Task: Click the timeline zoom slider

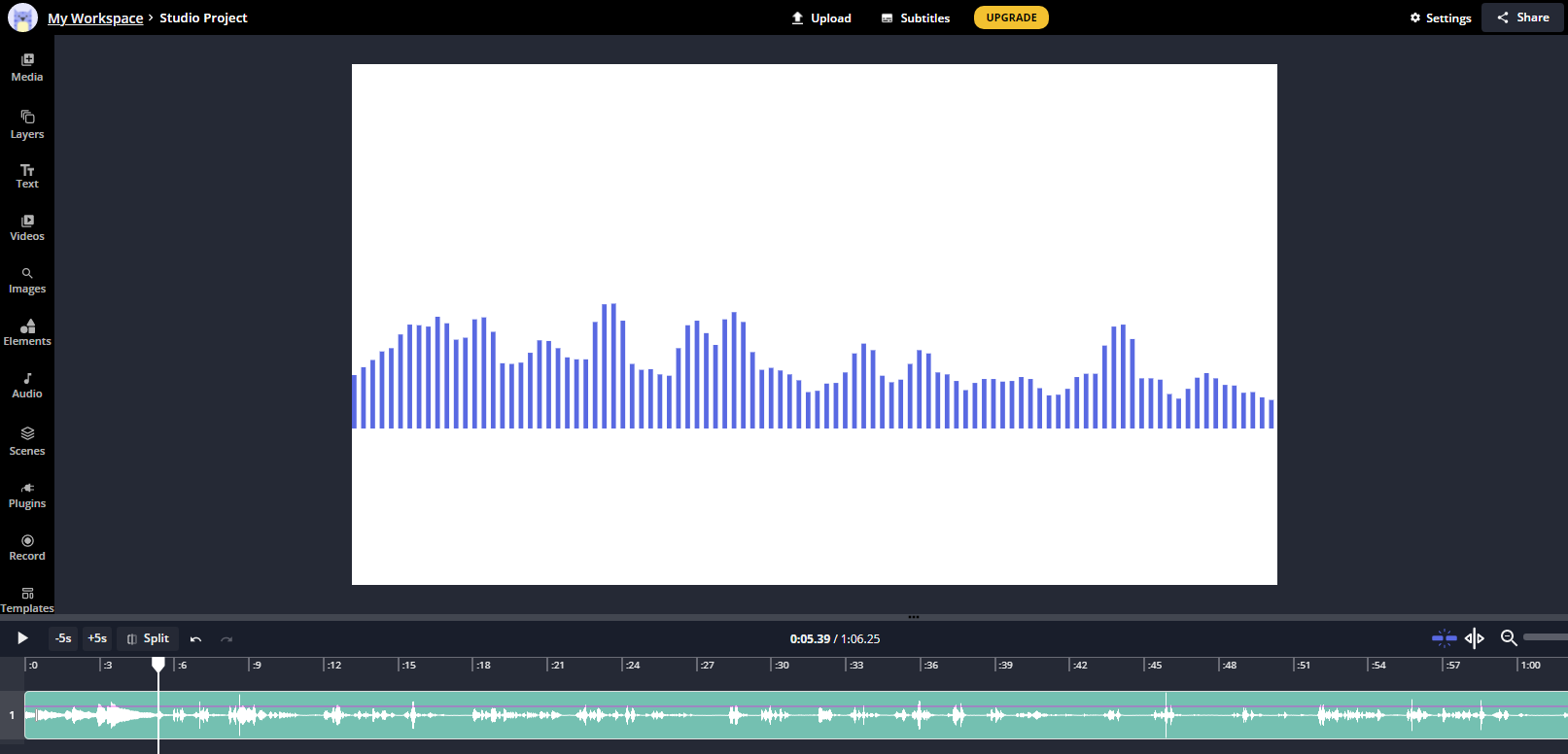Action: click(x=1545, y=637)
